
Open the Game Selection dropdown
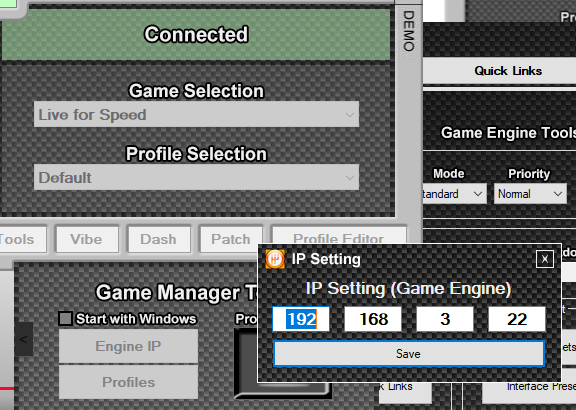(x=196, y=115)
